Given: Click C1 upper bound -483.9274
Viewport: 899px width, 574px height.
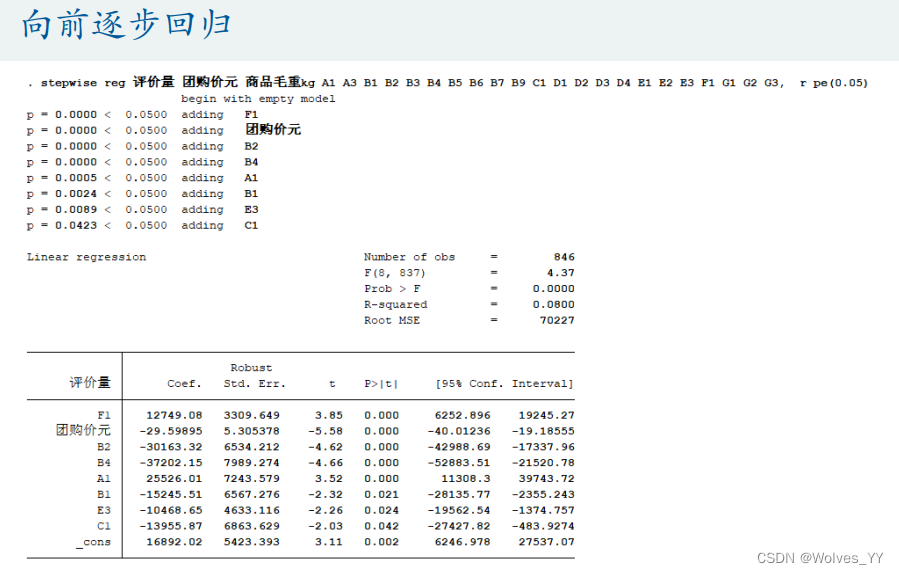Looking at the screenshot, I should coord(543,526).
